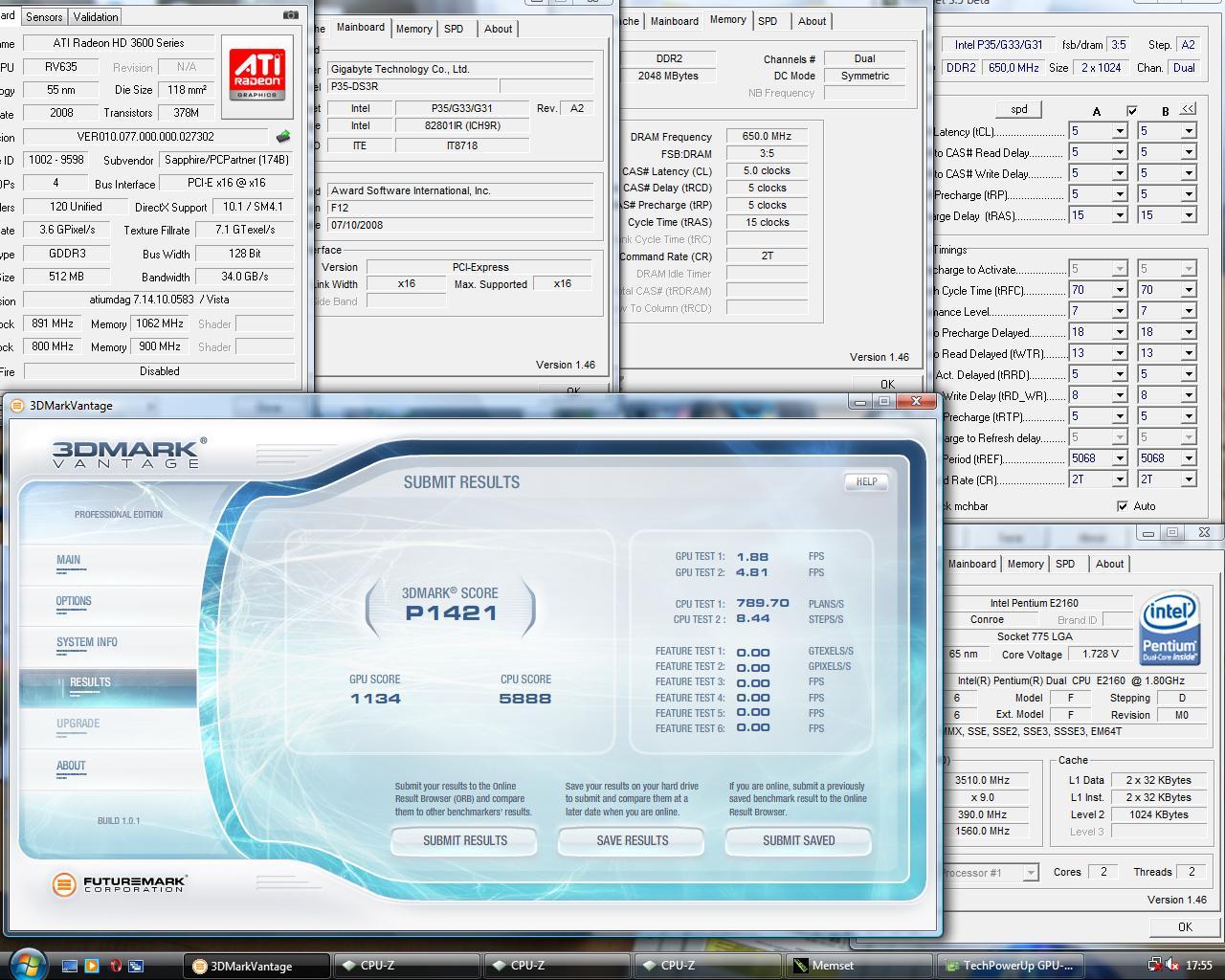Click the Switch Between Windows quick launch icon

(136, 966)
